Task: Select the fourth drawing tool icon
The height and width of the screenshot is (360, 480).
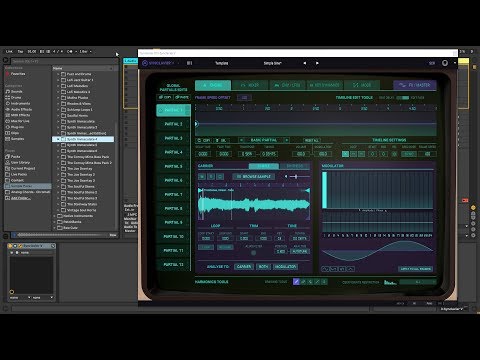Action: click(x=317, y=282)
